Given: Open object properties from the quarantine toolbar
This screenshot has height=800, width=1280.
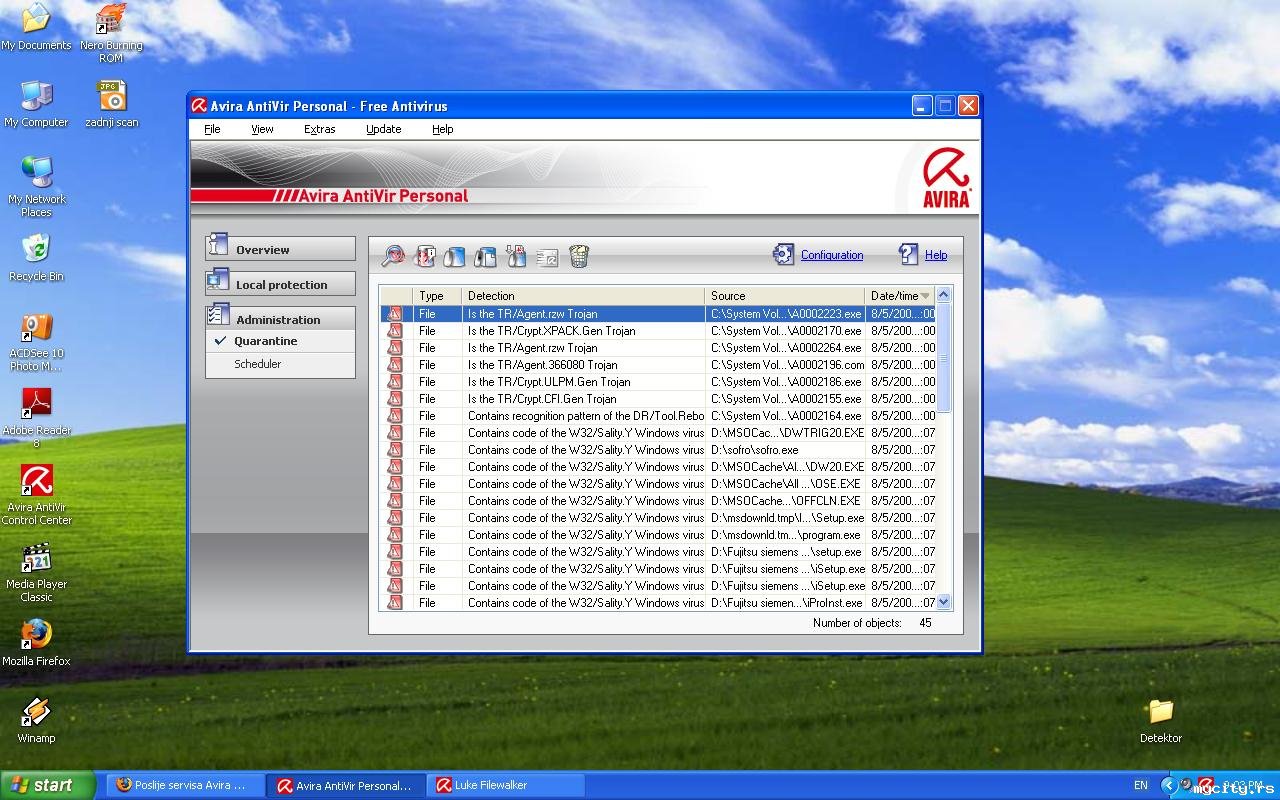Looking at the screenshot, I should [x=424, y=256].
